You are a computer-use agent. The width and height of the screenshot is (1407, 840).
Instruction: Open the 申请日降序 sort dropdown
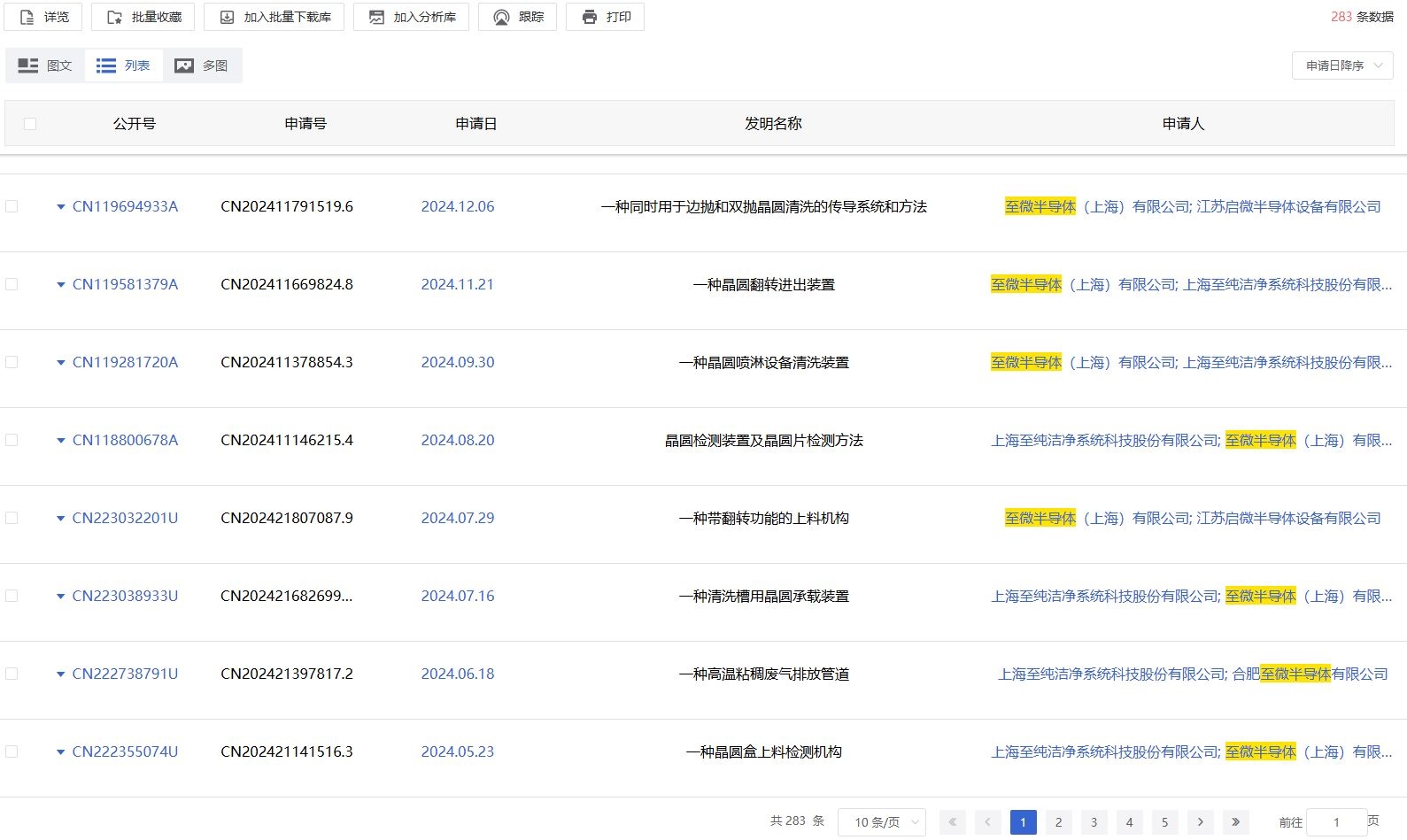coord(1342,66)
